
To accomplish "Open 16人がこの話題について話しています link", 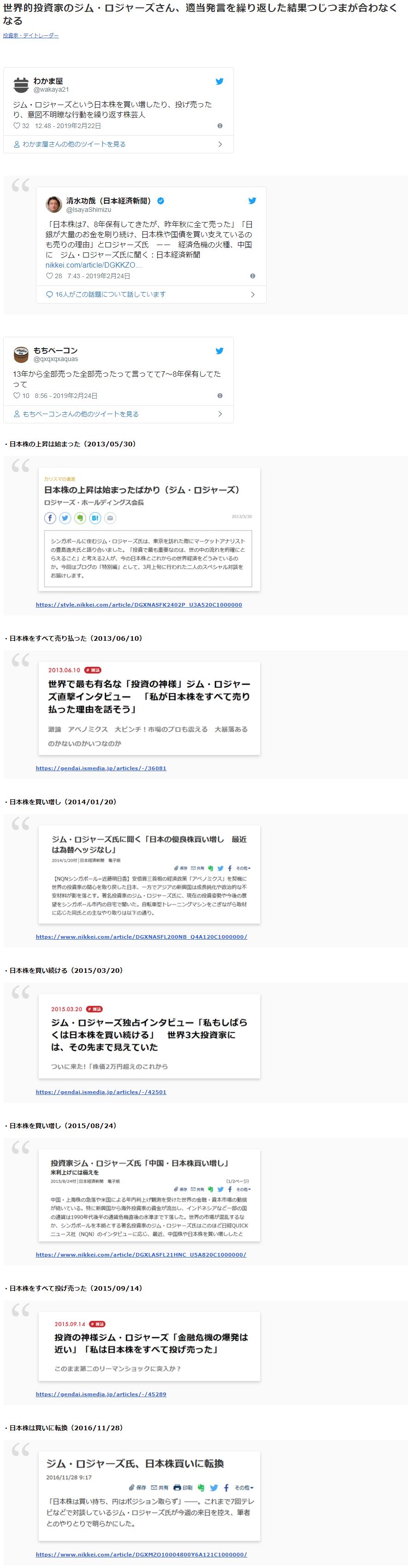I will [x=110, y=295].
